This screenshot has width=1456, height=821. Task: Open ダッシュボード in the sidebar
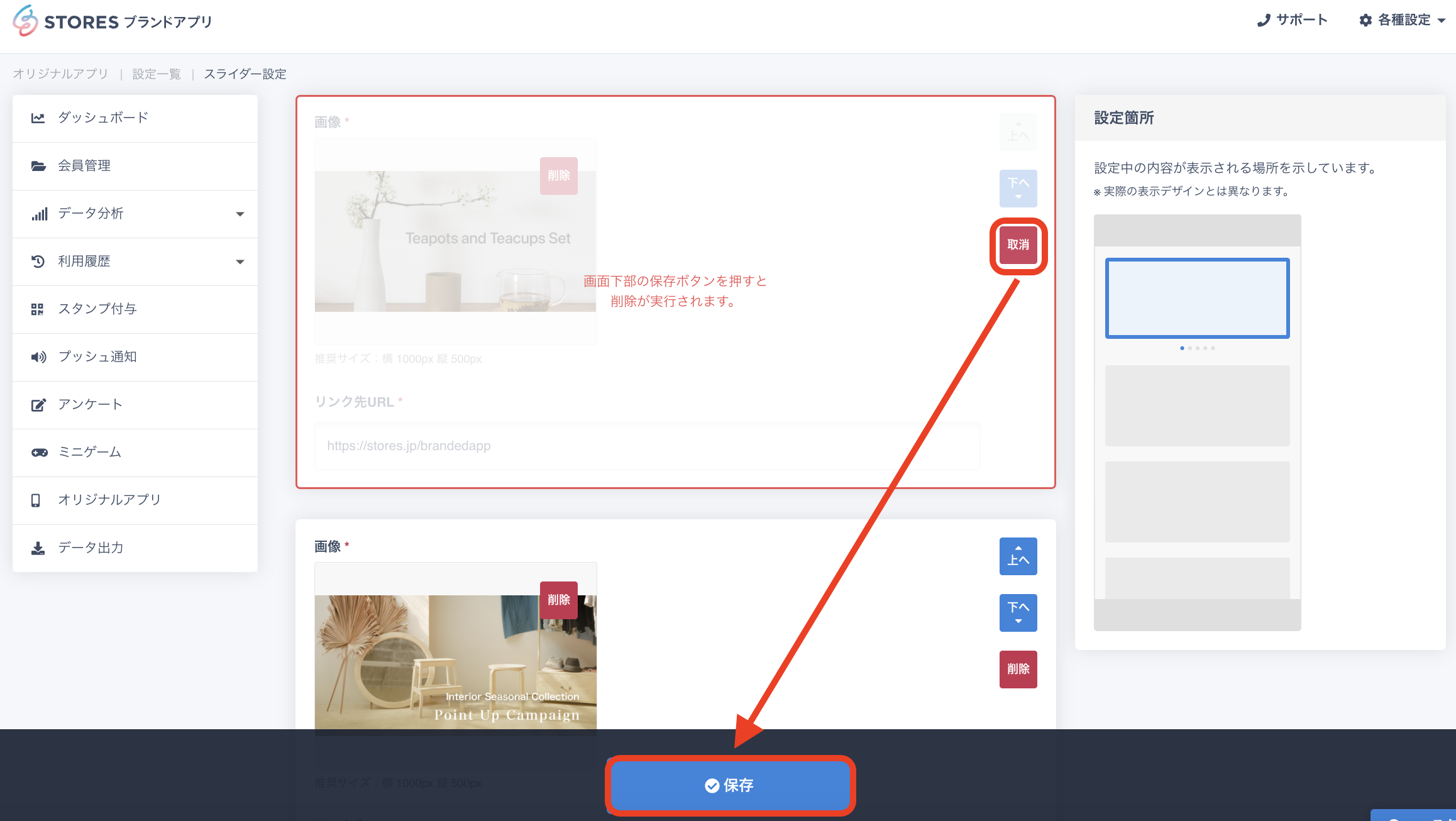pos(135,118)
